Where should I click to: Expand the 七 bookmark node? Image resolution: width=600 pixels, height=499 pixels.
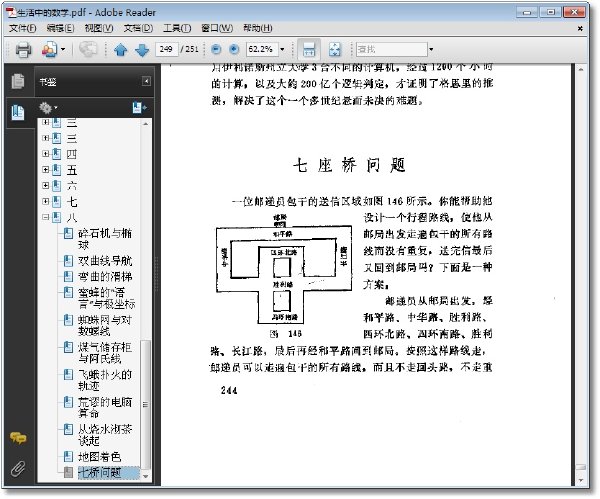46,201
